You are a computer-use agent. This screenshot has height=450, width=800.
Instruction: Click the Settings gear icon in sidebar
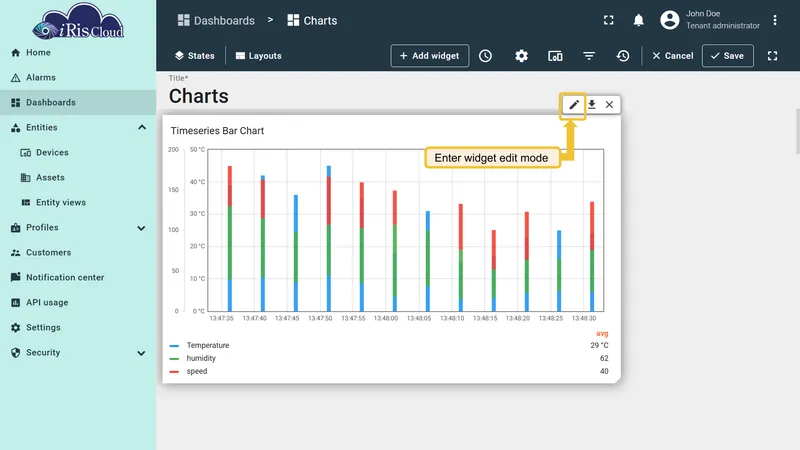pyautogui.click(x=15, y=328)
